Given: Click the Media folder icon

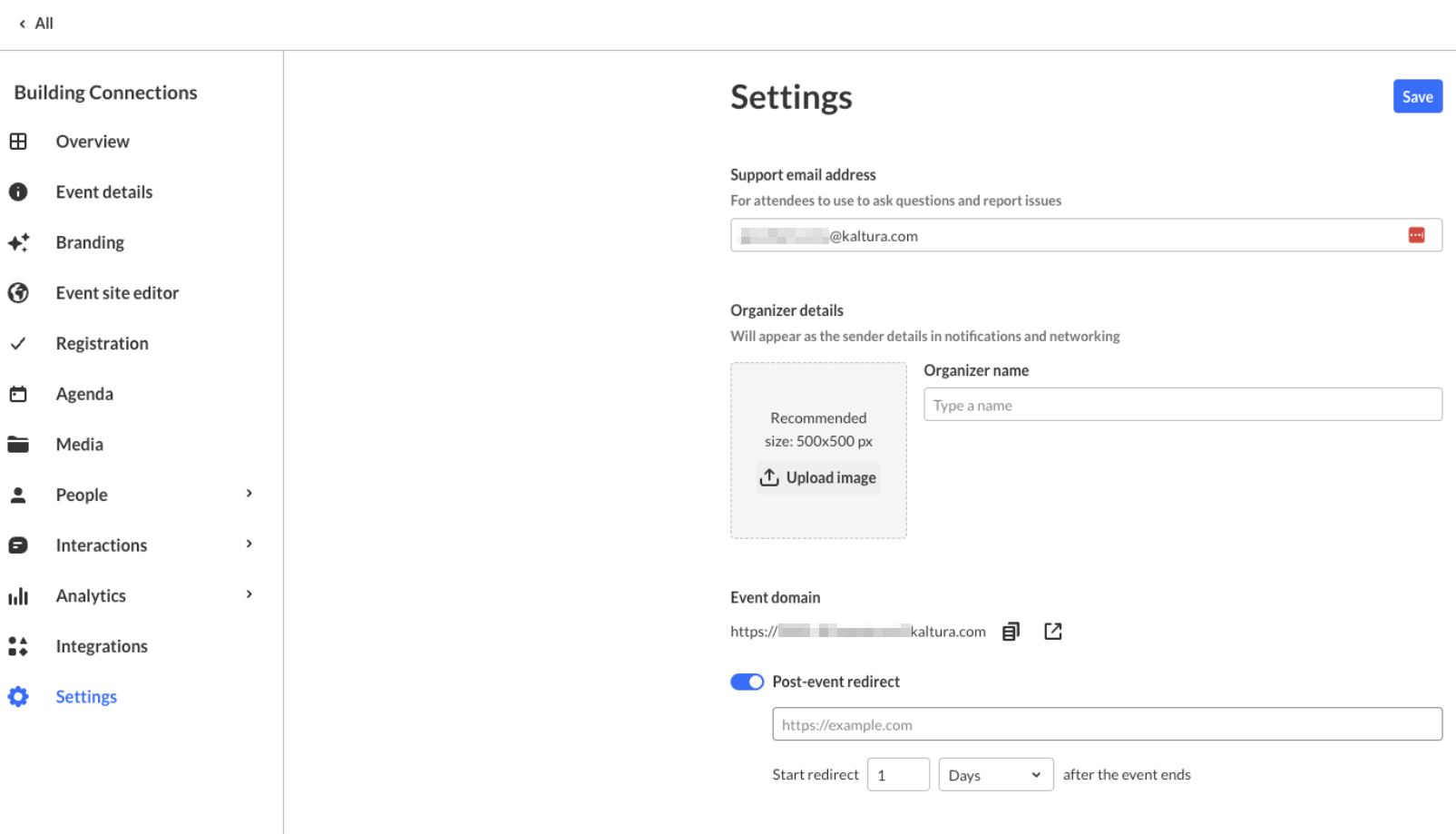Looking at the screenshot, I should point(18,445).
